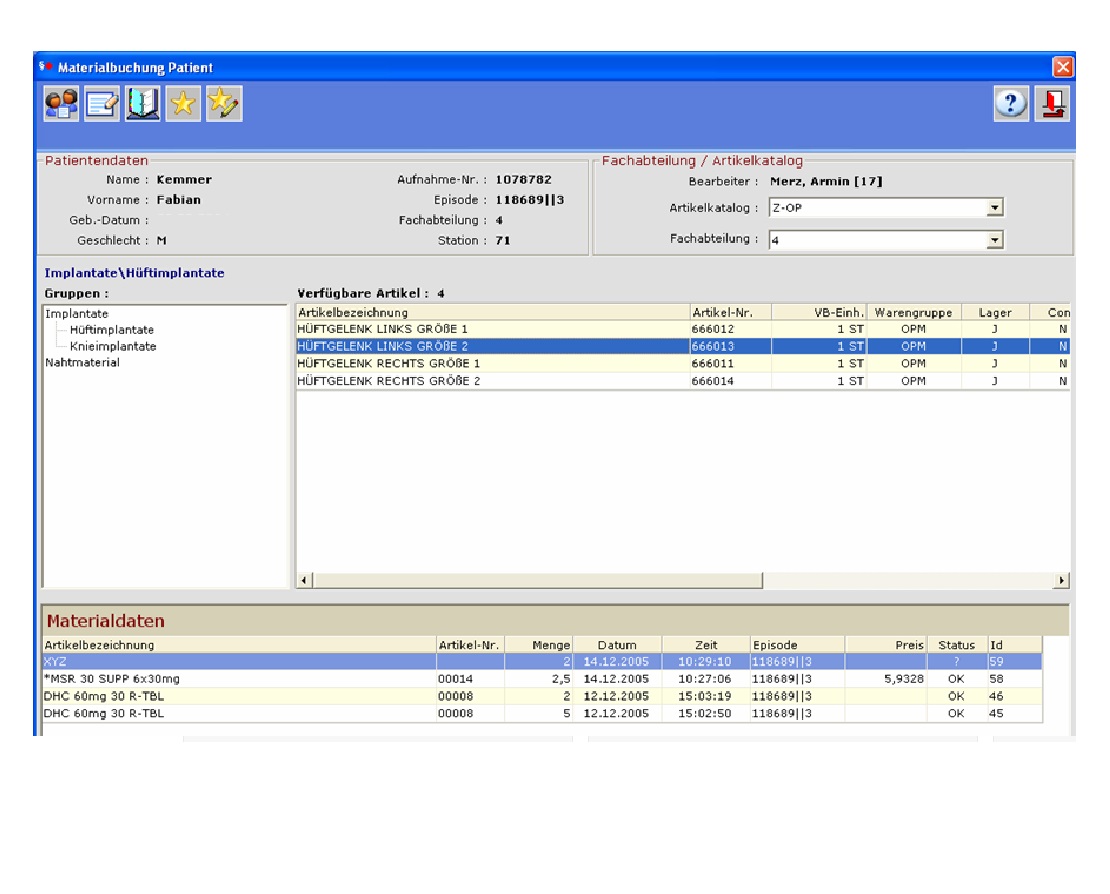Click article number 666013
The image size is (1110, 894).
712,346
